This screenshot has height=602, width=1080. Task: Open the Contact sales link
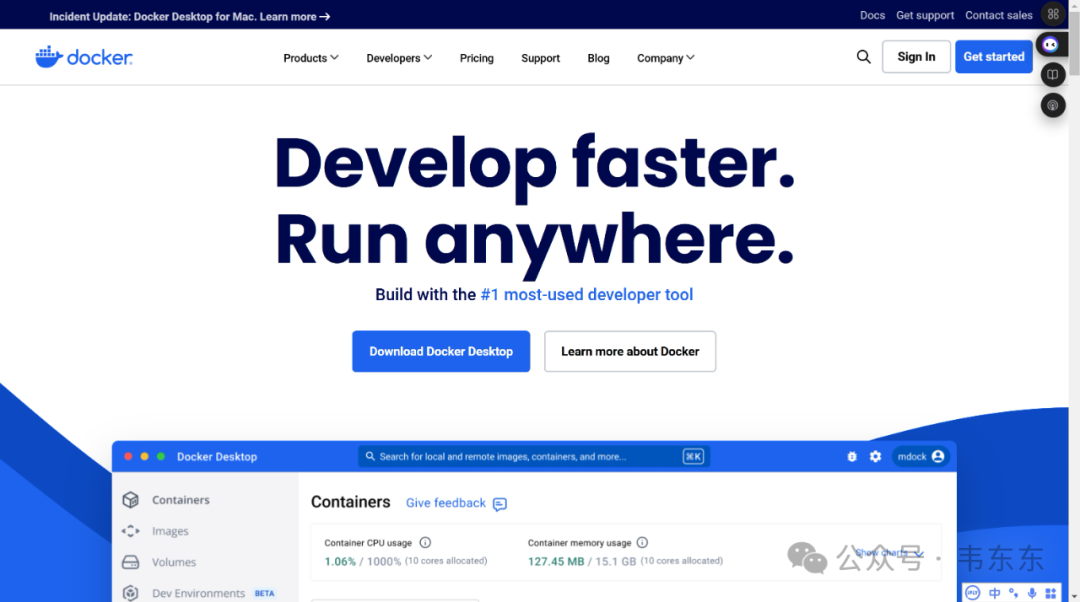(x=999, y=15)
